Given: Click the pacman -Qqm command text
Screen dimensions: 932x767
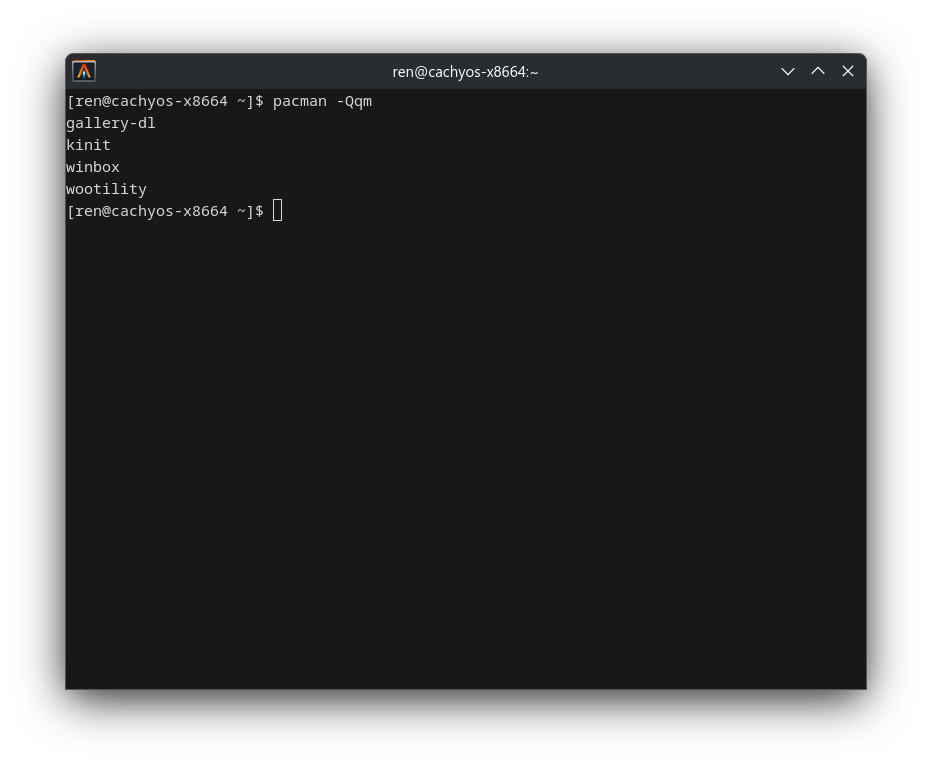Looking at the screenshot, I should click(x=322, y=102).
